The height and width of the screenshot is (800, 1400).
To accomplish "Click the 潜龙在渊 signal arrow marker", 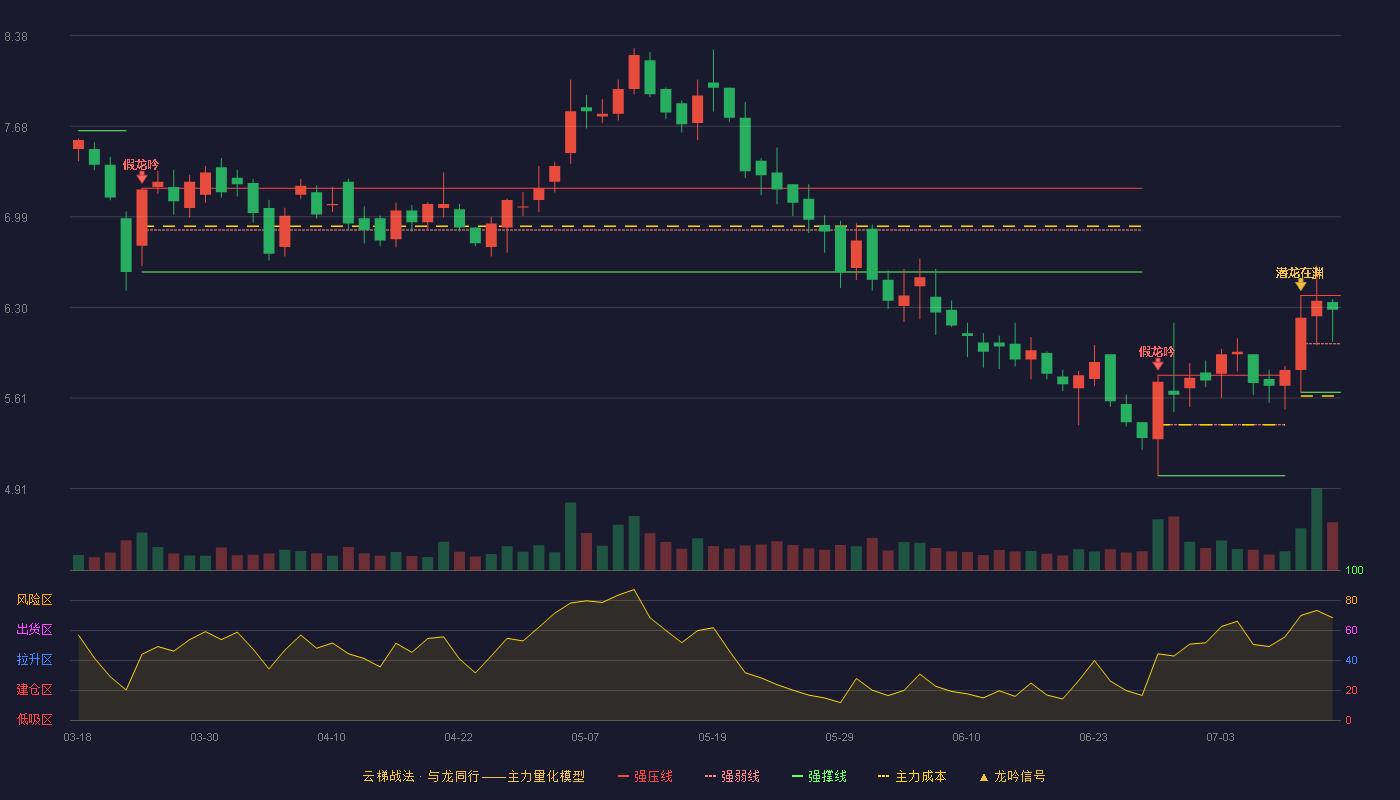I will coord(1300,285).
